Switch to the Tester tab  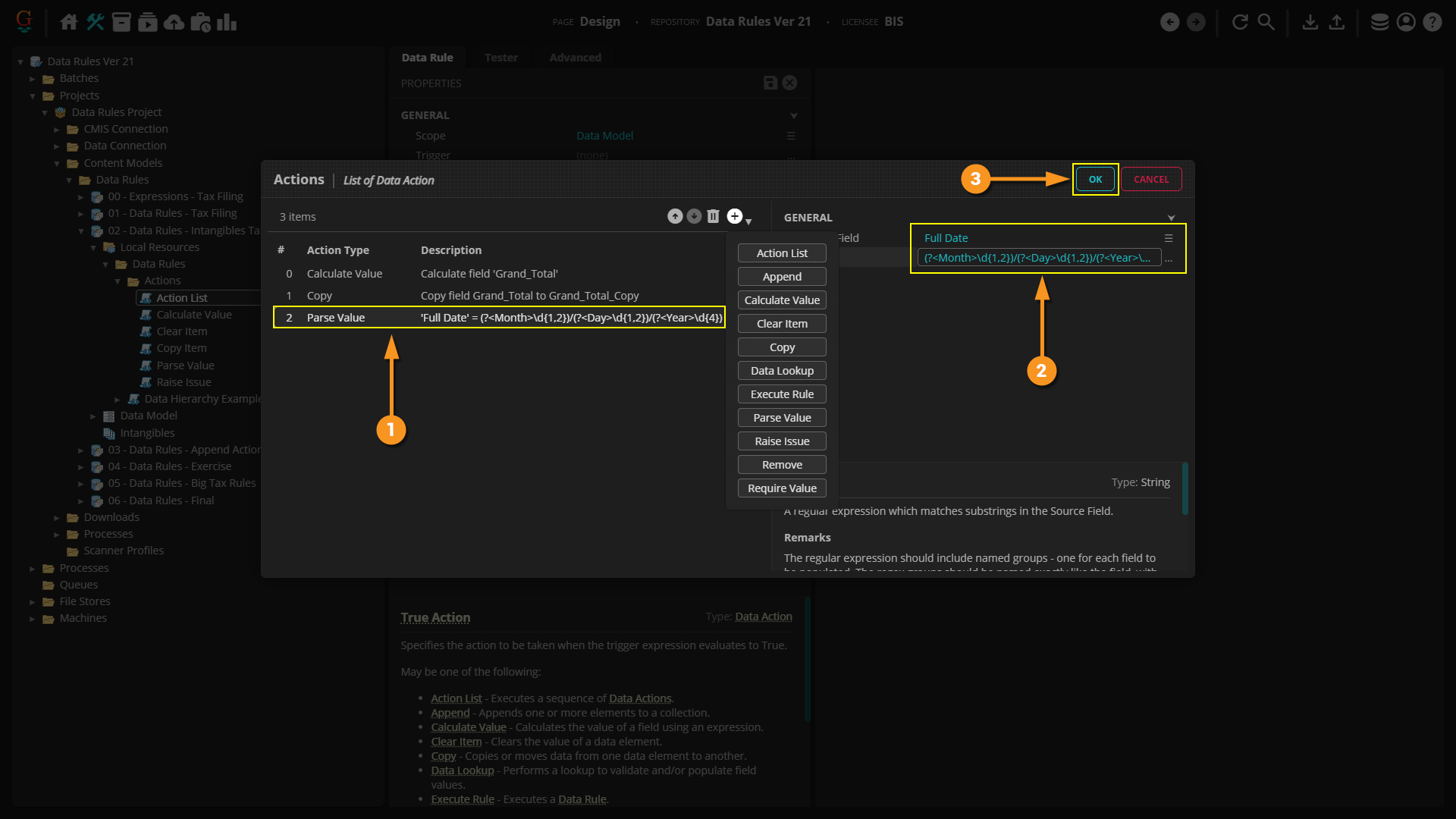click(500, 58)
